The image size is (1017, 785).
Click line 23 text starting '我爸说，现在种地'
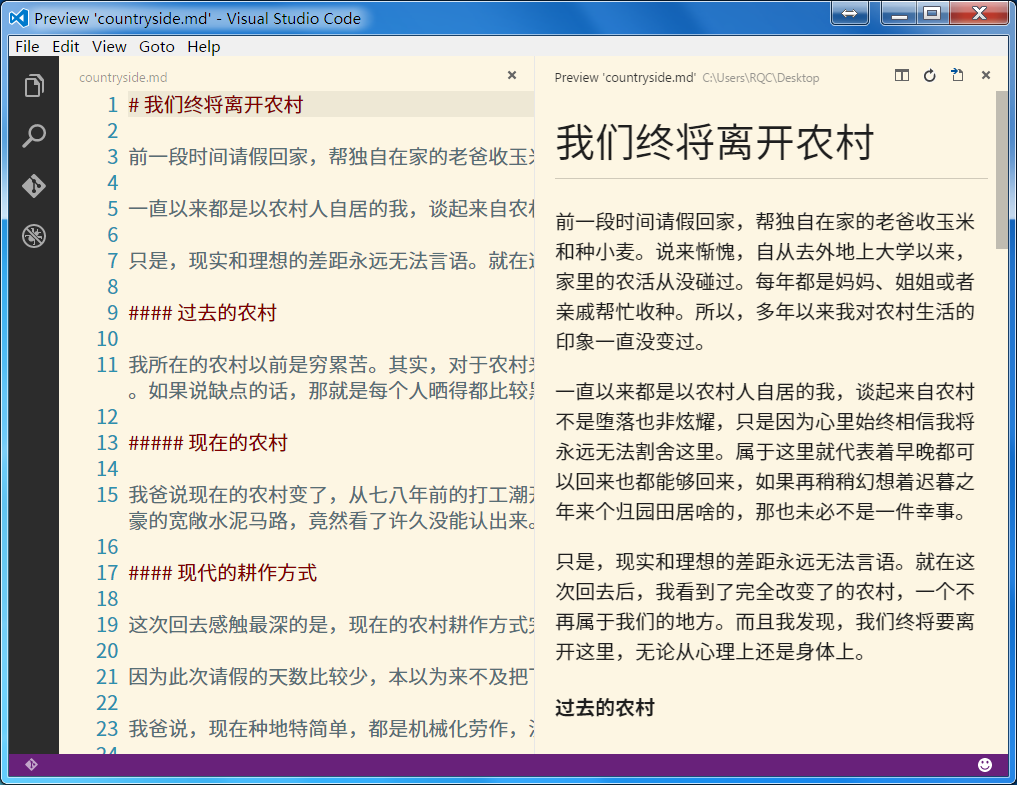coord(331,729)
